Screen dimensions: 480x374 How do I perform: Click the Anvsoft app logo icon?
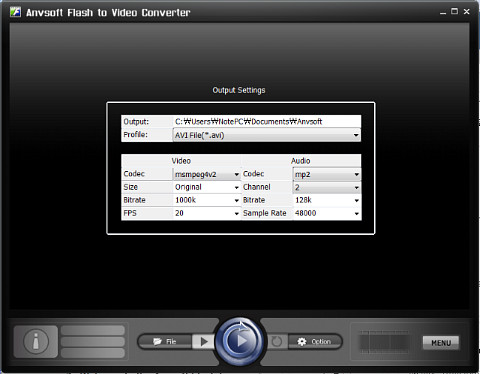click(15, 12)
